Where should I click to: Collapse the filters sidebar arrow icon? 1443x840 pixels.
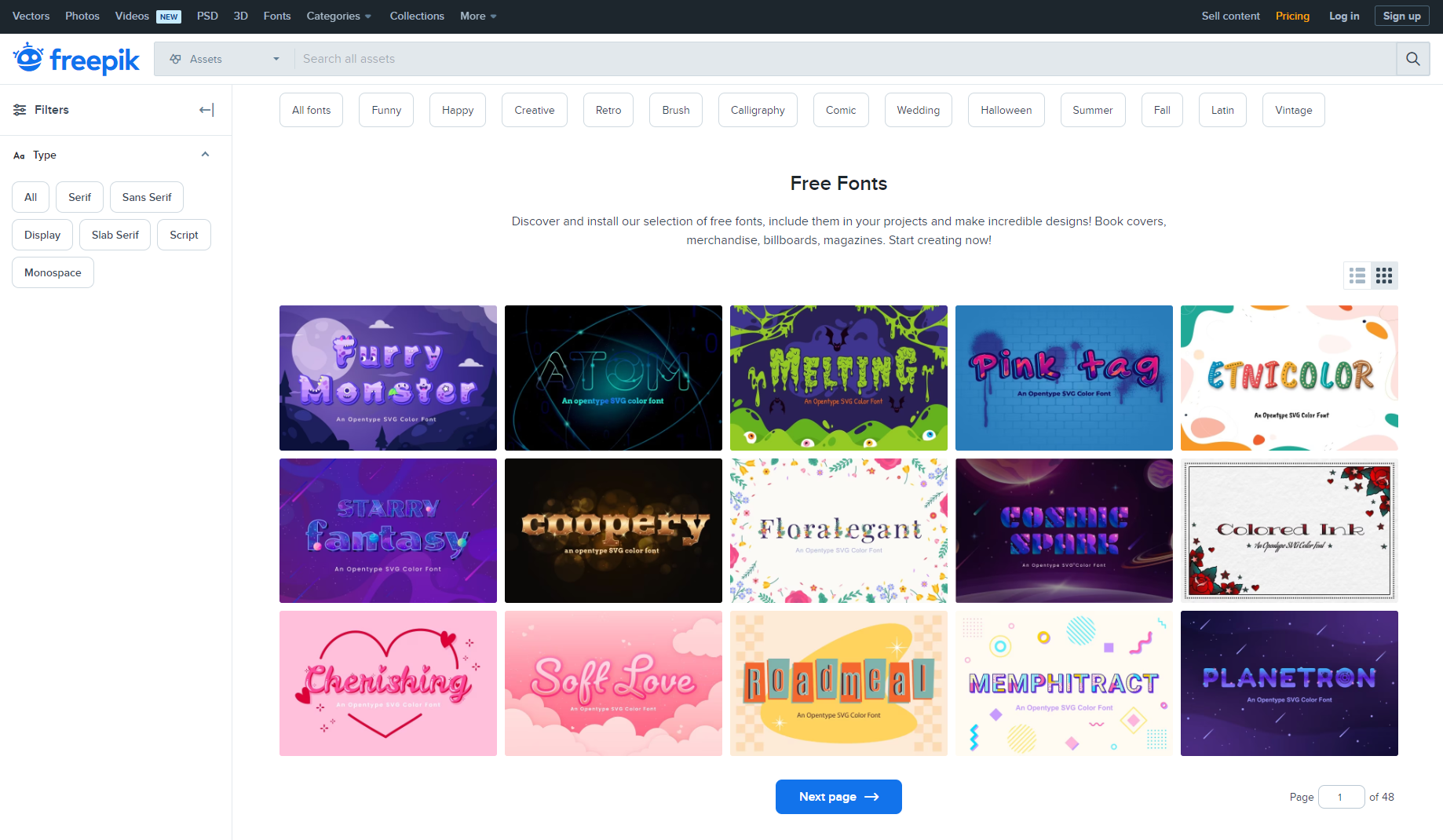coord(206,110)
